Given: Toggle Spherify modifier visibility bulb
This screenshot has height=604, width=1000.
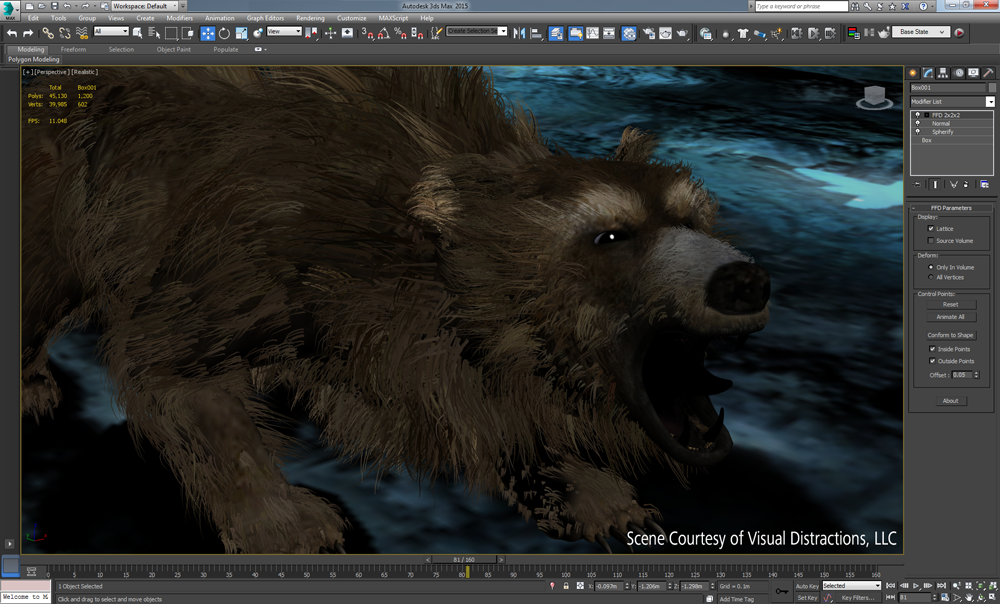Looking at the screenshot, I should click(918, 131).
